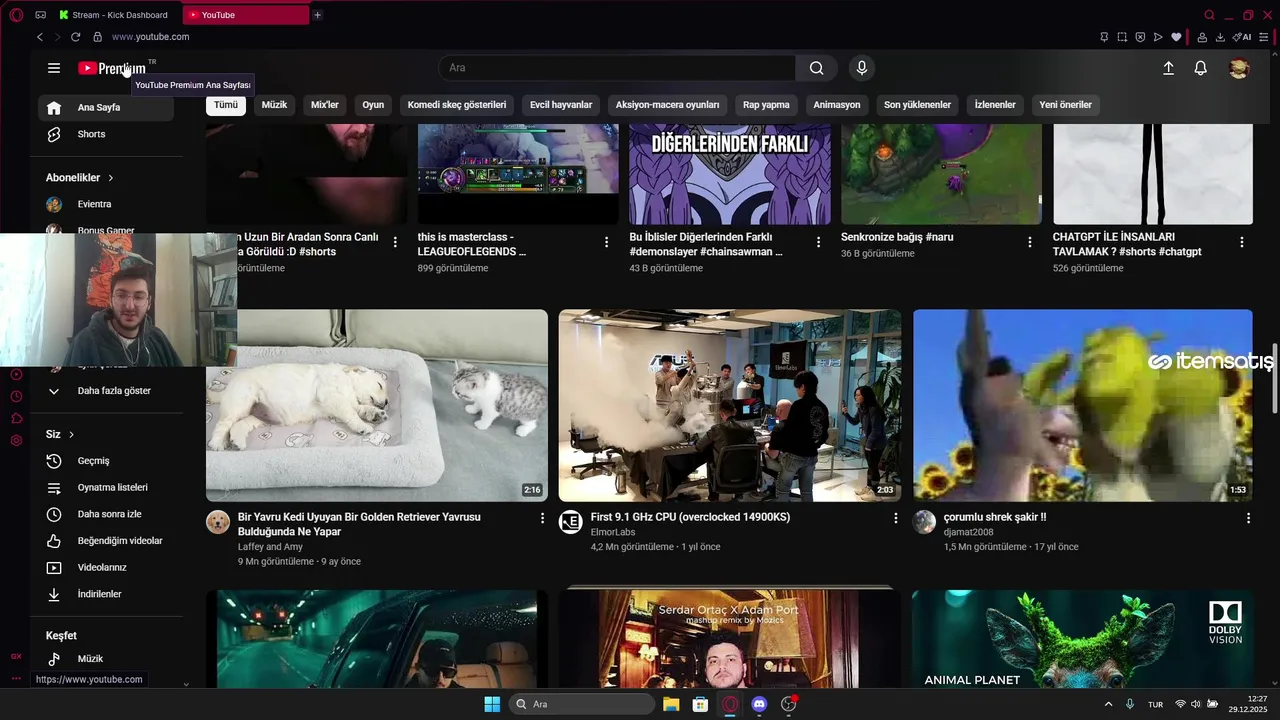This screenshot has height=720, width=1280.
Task: Open Opera sidebar settings gear
Action: (16, 441)
